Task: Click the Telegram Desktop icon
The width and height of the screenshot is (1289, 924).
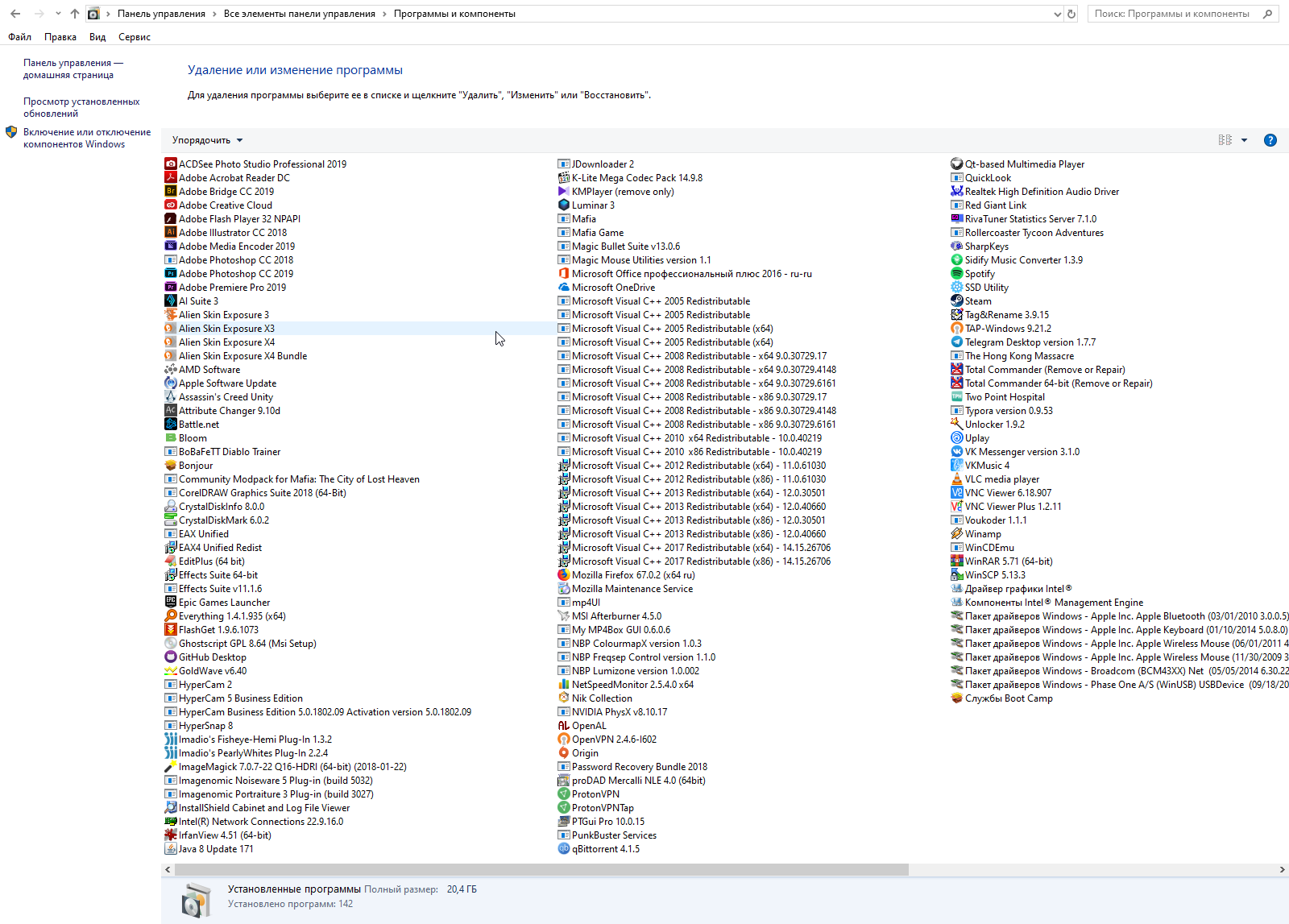Action: 957,342
